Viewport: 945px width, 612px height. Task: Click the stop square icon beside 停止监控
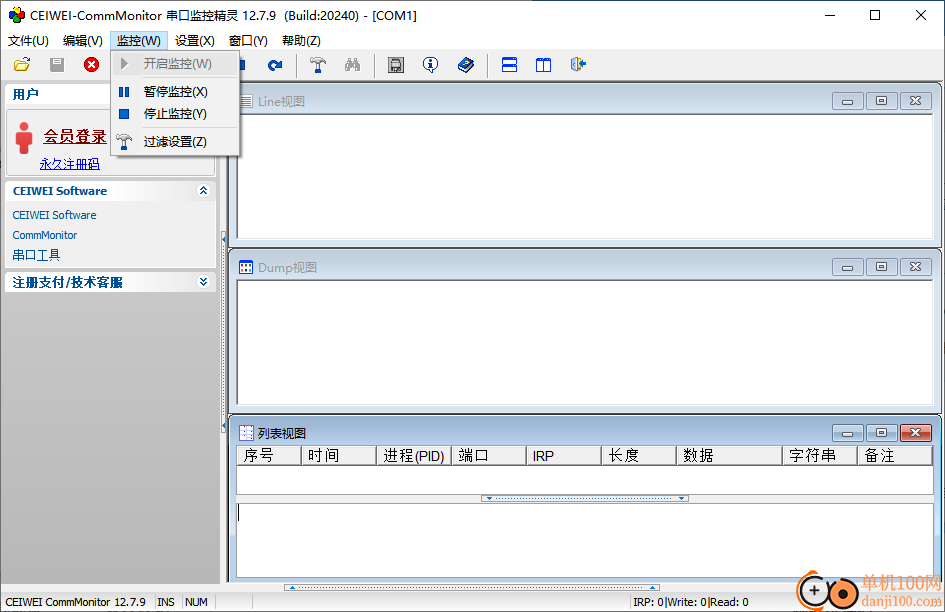124,113
